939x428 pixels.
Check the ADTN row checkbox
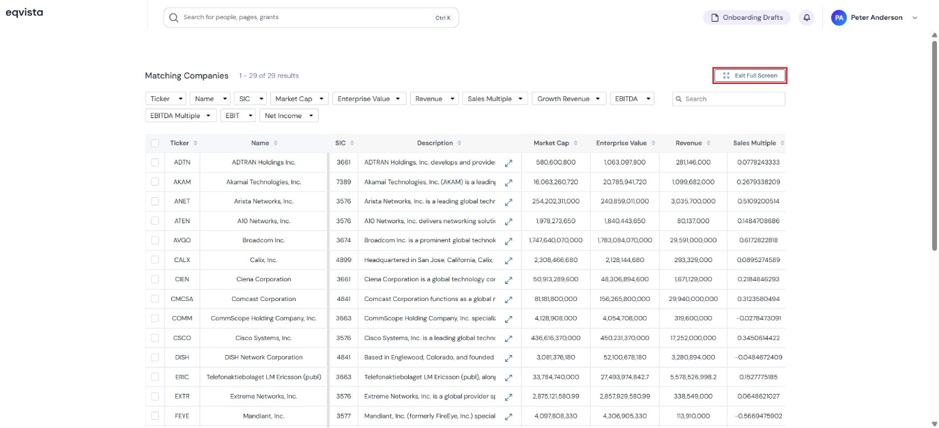[155, 162]
